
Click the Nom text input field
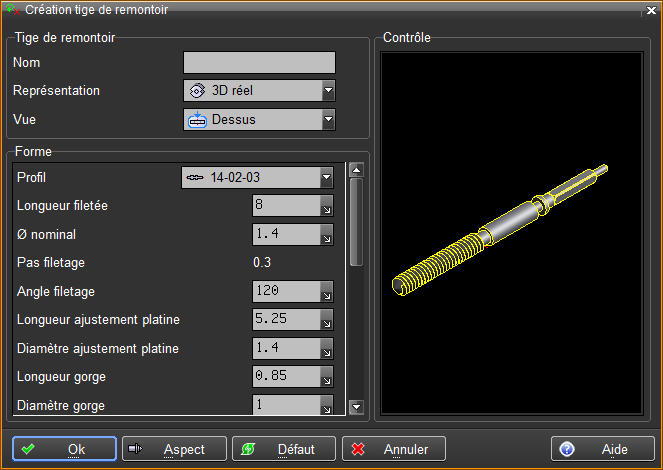259,63
